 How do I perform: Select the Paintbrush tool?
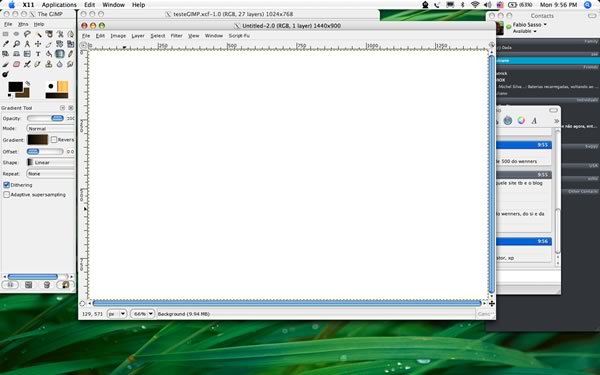point(5,64)
